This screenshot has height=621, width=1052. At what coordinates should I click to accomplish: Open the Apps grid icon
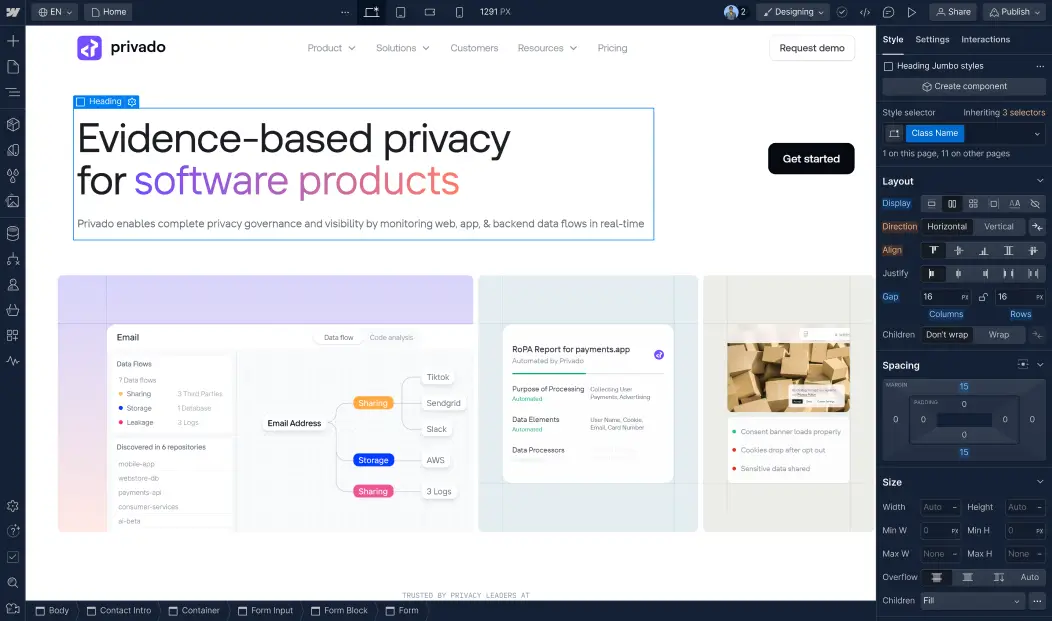pyautogui.click(x=13, y=335)
